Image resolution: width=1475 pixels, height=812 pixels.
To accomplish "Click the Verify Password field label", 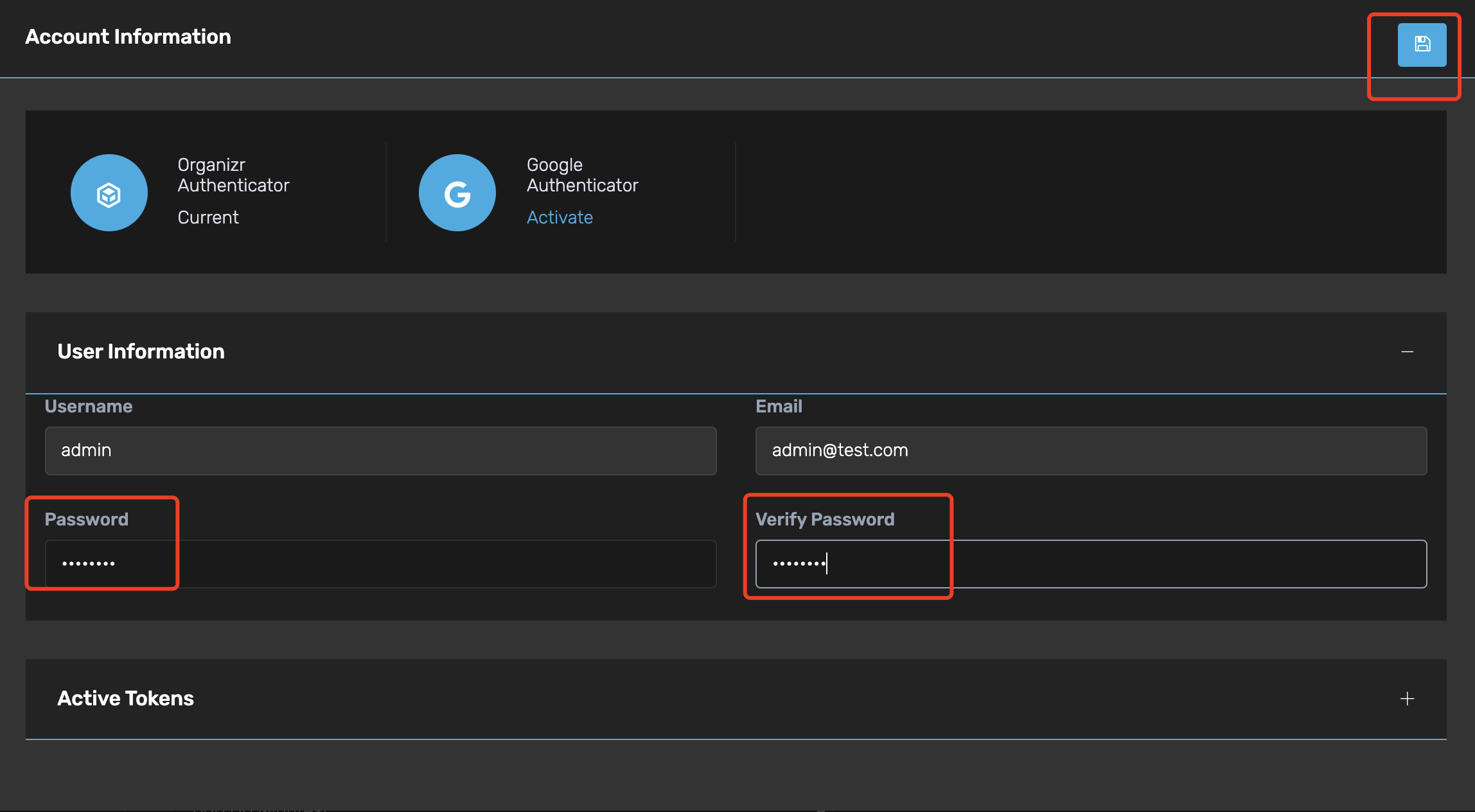I will 825,520.
